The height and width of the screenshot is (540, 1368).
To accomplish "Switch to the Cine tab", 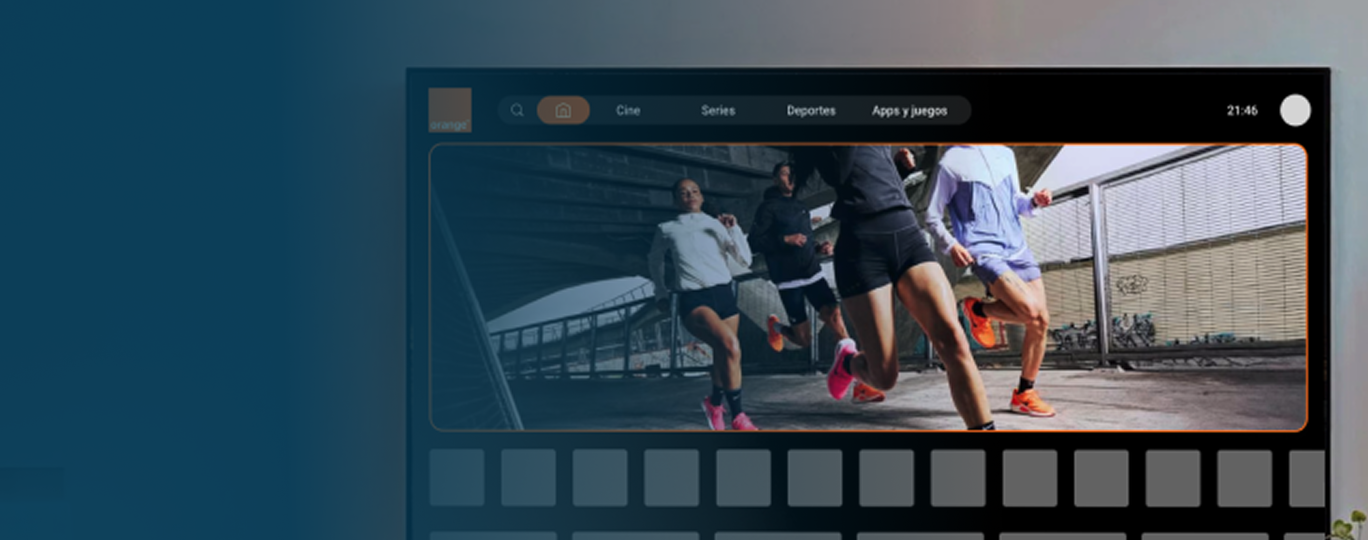I will pyautogui.click(x=628, y=110).
